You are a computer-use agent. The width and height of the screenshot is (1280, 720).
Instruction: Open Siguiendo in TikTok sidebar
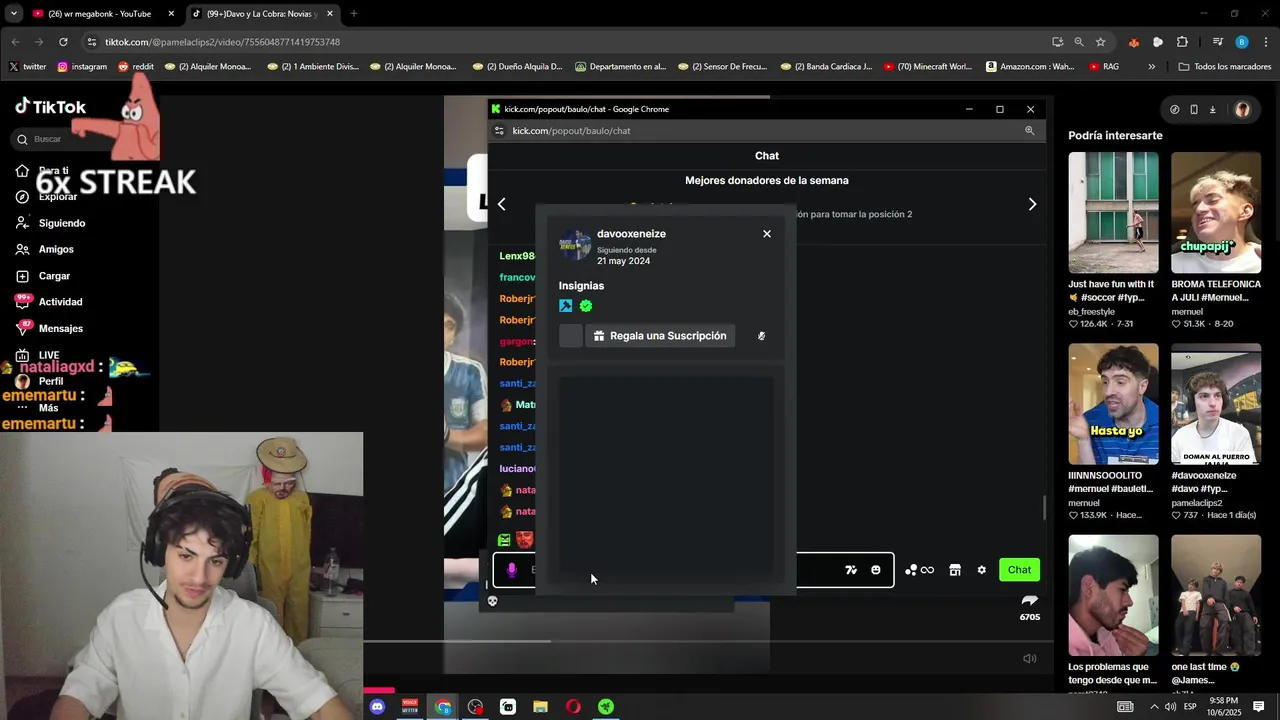[x=50, y=223]
